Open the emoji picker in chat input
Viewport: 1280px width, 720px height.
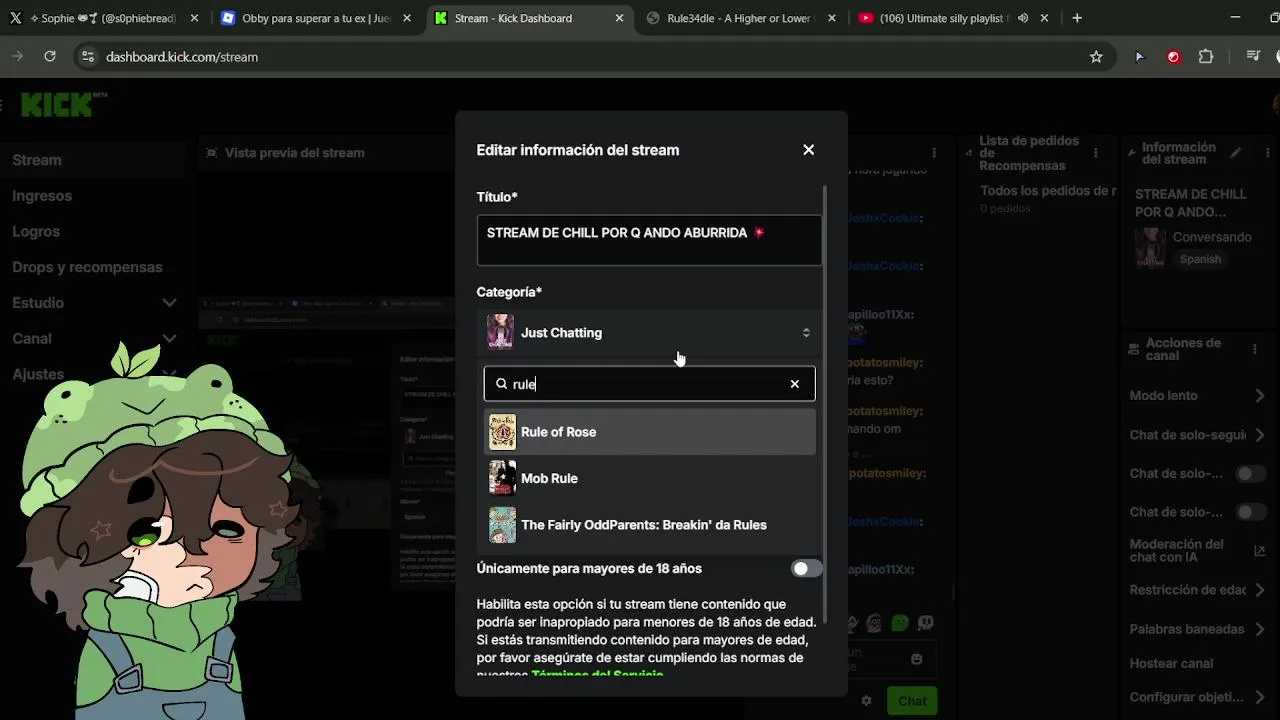[x=917, y=659]
